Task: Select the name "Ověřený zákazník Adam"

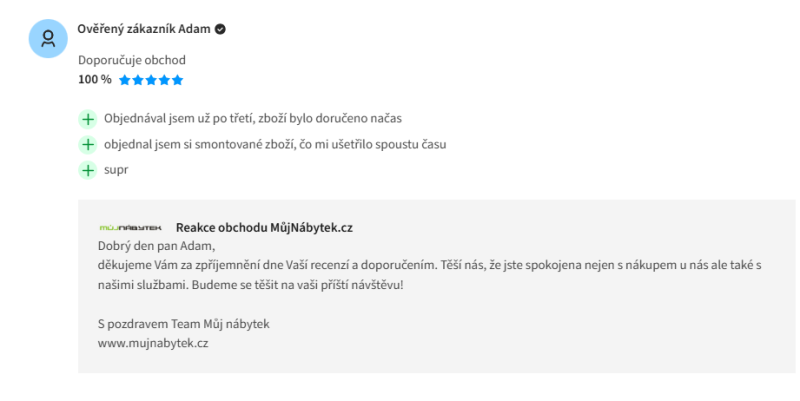Action: click(x=144, y=29)
